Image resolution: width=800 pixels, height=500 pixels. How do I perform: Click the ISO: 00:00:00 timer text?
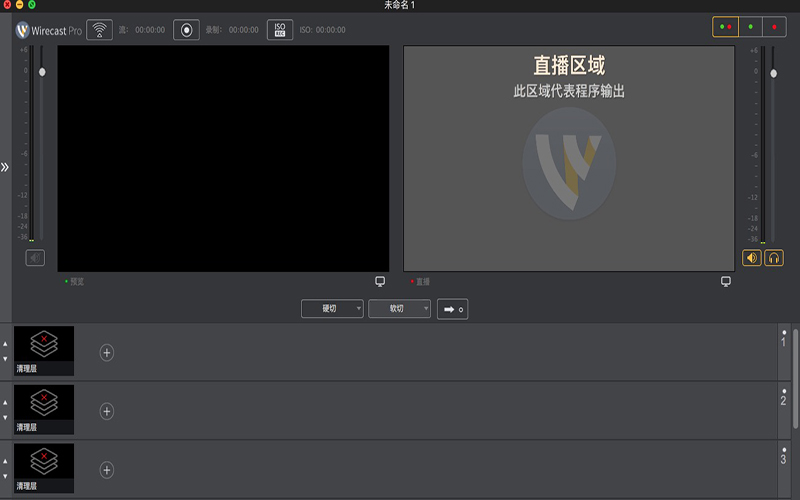322,30
